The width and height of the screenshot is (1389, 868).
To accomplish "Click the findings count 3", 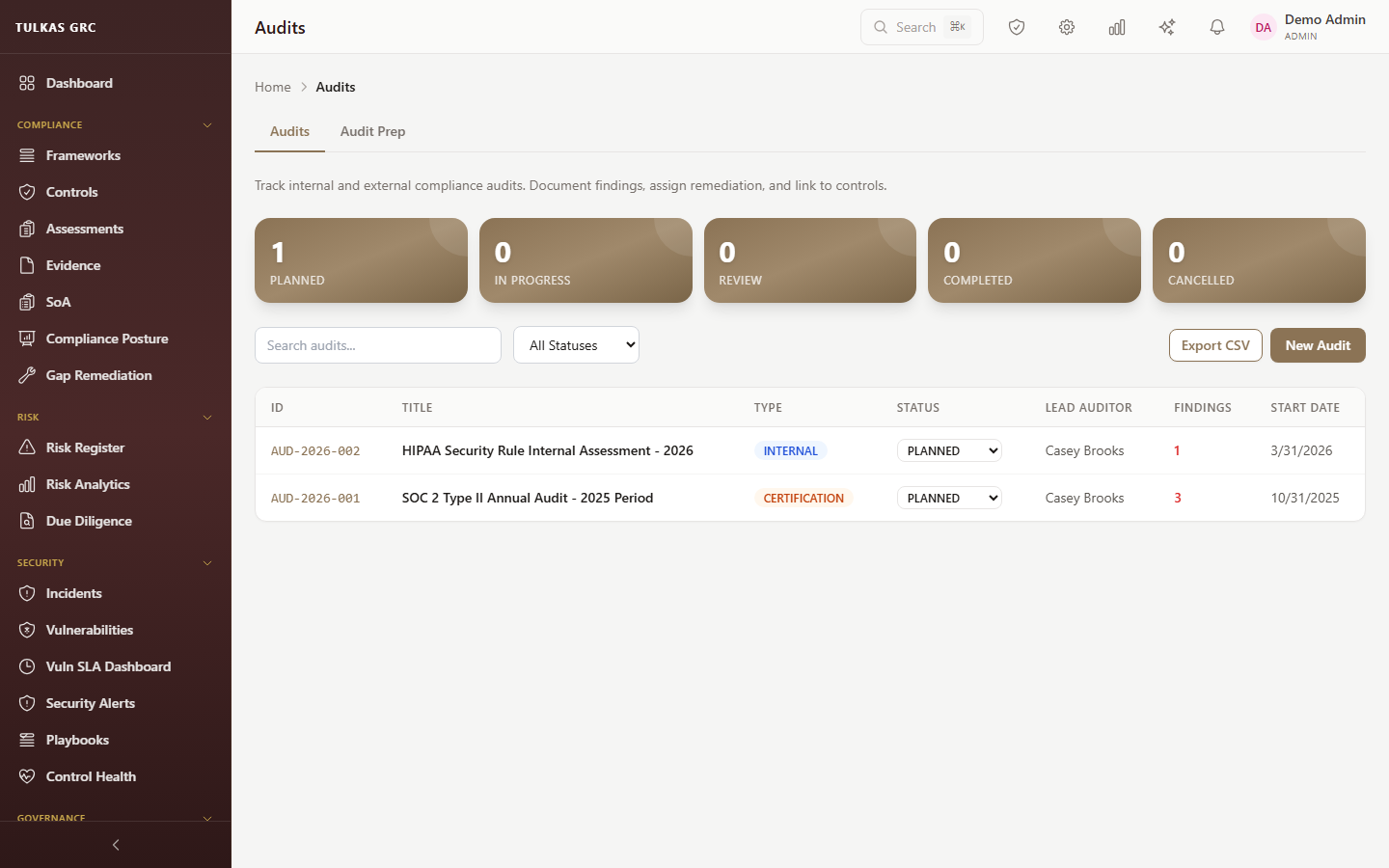I will pyautogui.click(x=1178, y=498).
